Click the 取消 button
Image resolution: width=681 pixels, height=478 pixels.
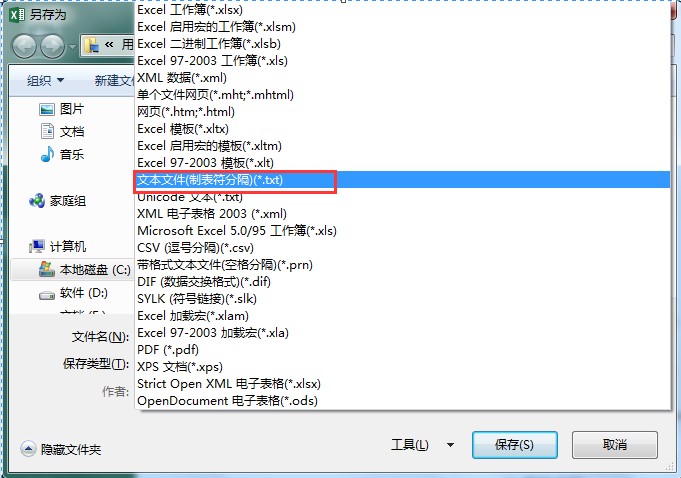(615, 445)
